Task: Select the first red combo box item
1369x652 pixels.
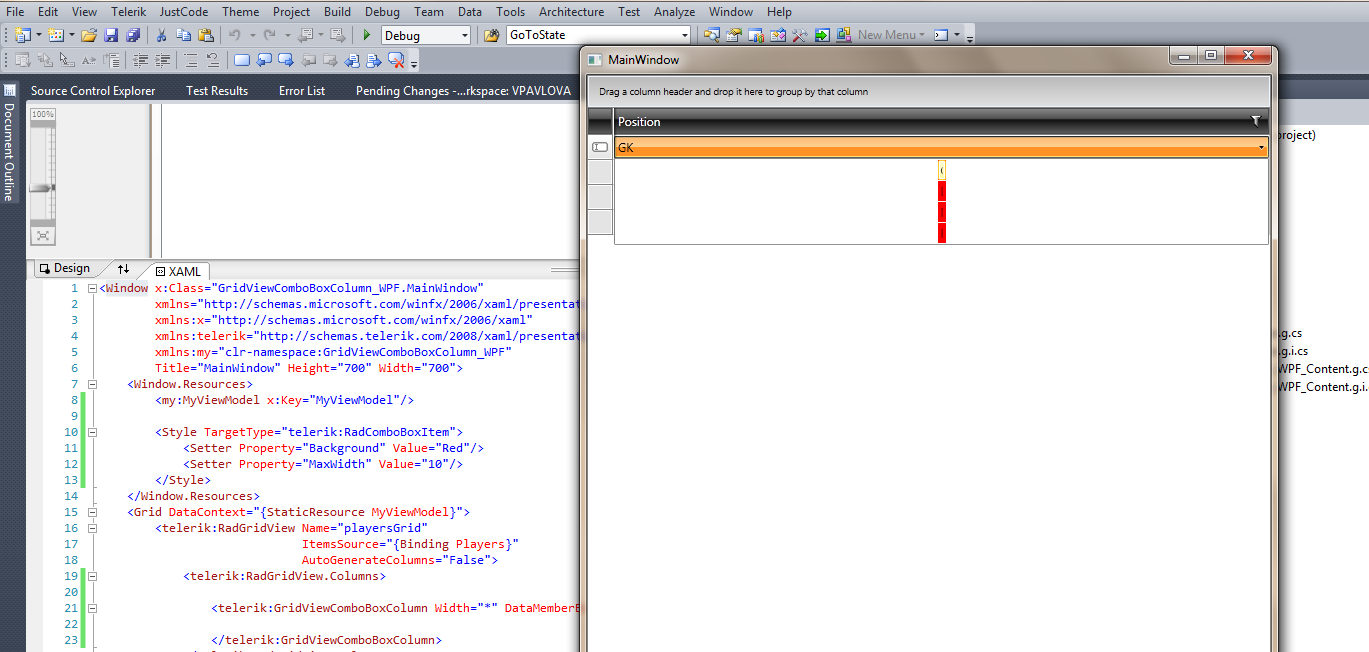Action: point(942,191)
